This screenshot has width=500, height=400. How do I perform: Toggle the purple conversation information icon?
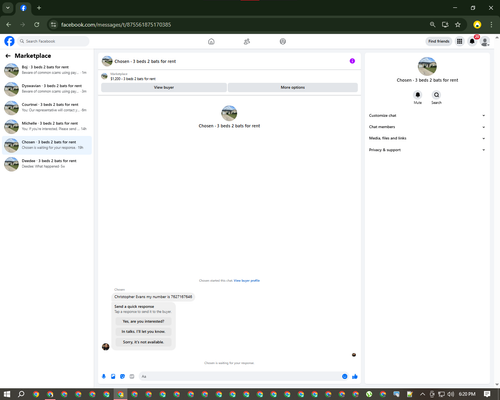tap(352, 61)
